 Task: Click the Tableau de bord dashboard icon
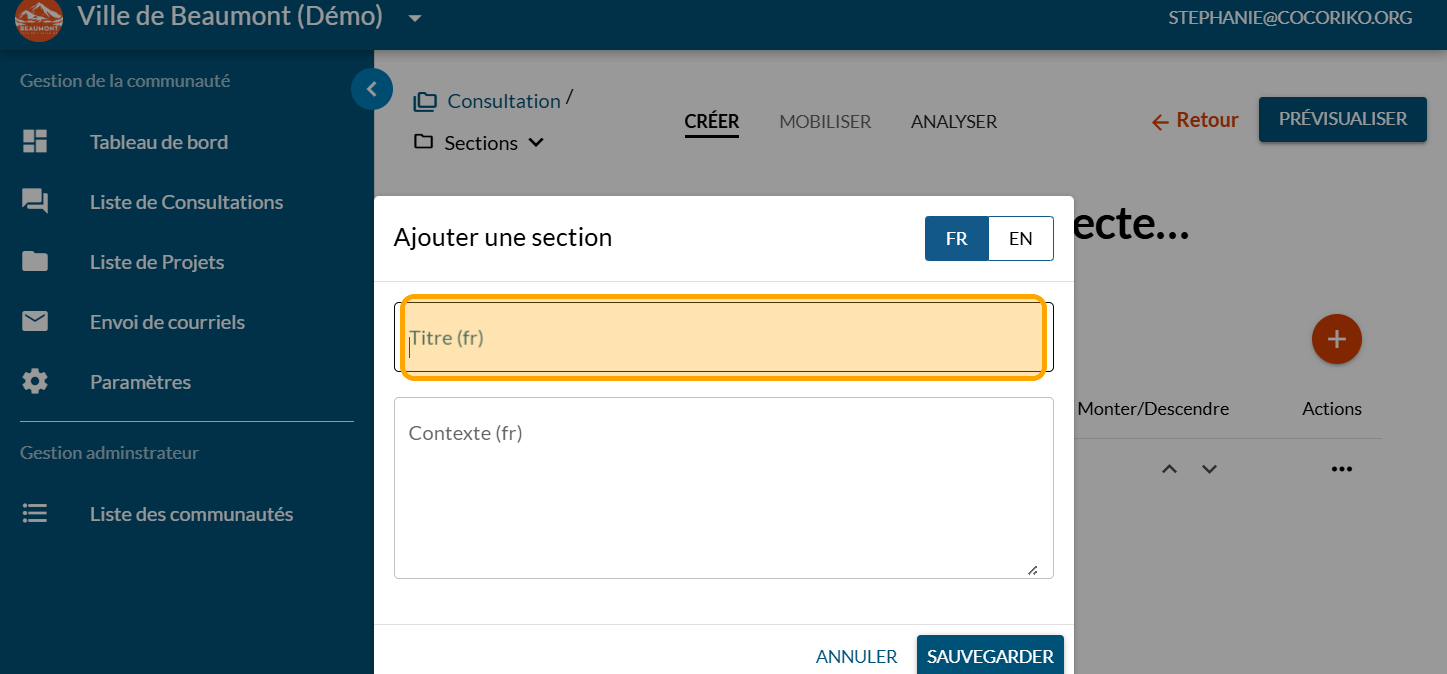coord(35,142)
